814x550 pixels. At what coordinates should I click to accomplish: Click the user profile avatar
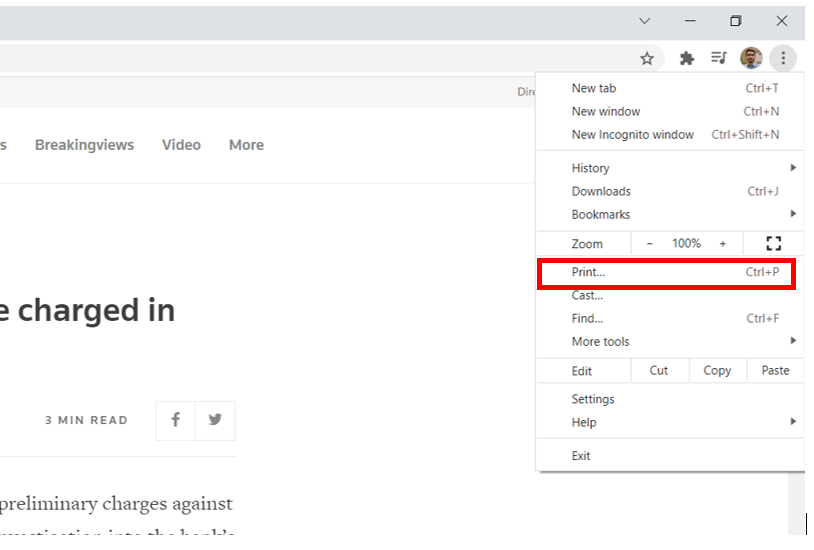751,58
